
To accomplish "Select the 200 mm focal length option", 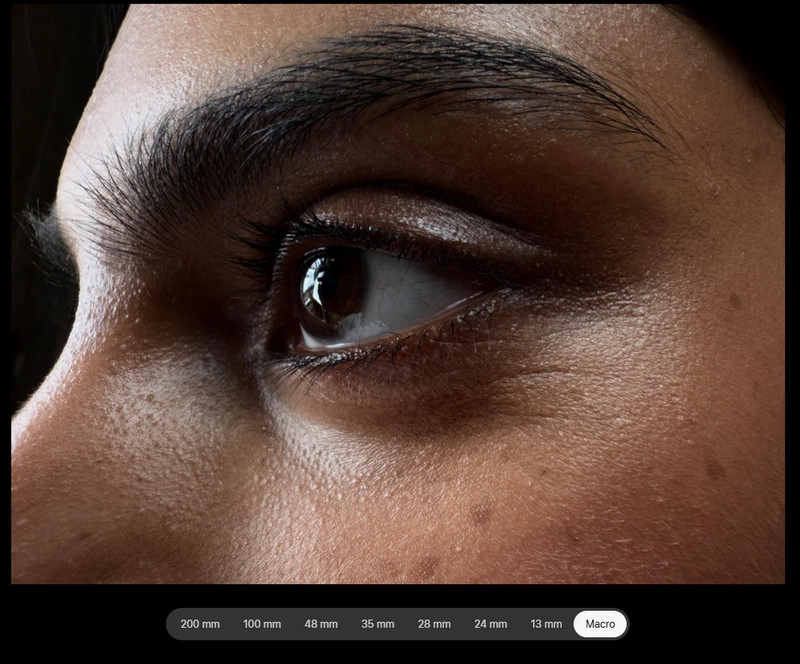I will [x=200, y=624].
